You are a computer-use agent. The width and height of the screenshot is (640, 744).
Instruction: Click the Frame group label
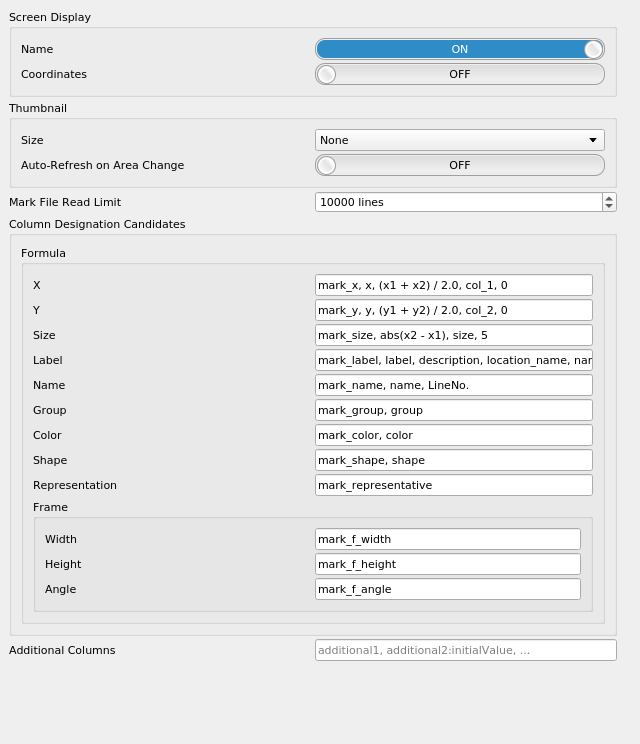pos(50,507)
